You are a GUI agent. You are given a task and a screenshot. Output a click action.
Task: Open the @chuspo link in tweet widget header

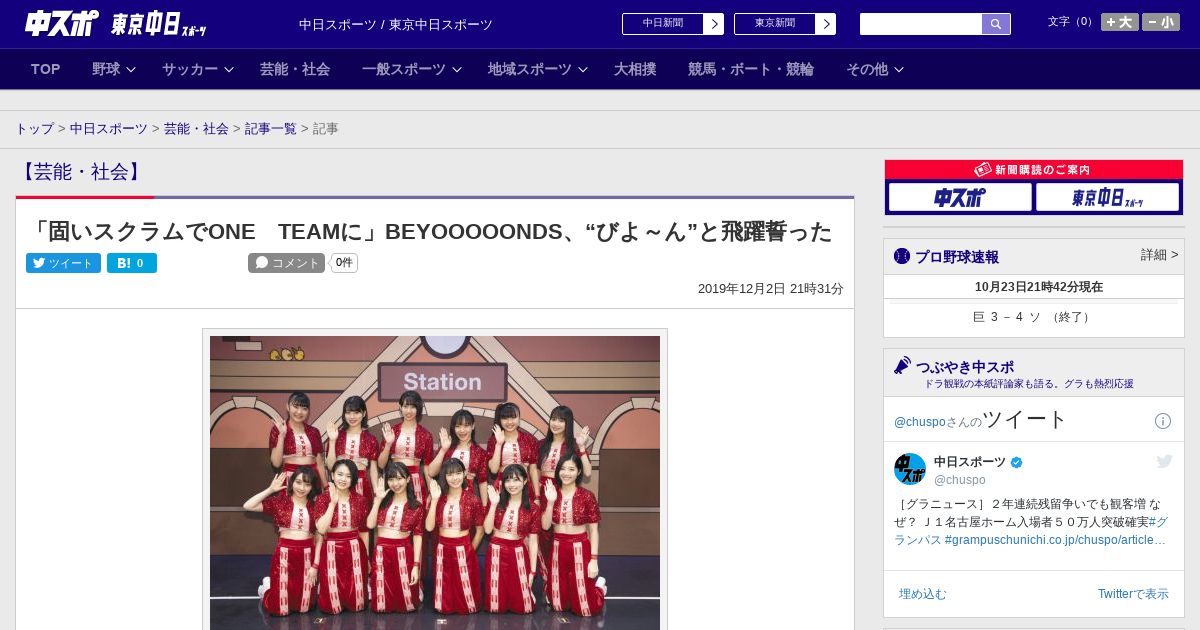(x=920, y=422)
